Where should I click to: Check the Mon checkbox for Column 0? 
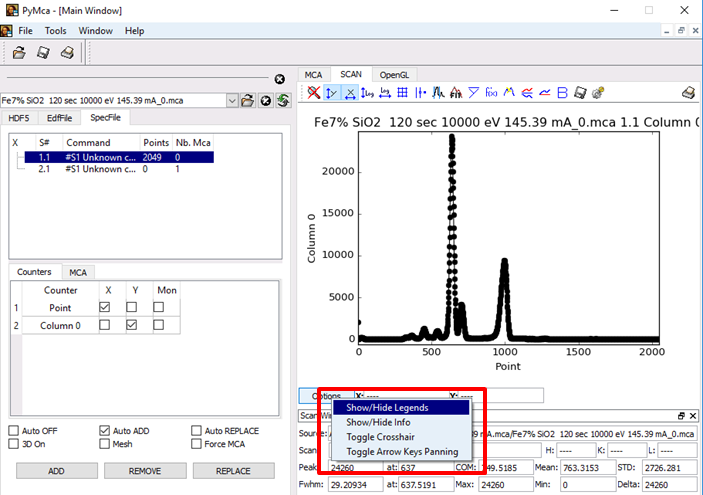pyautogui.click(x=158, y=325)
